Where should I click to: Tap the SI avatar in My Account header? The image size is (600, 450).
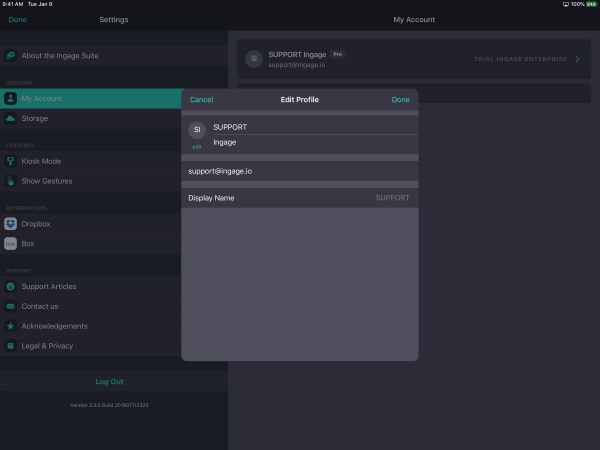point(254,59)
